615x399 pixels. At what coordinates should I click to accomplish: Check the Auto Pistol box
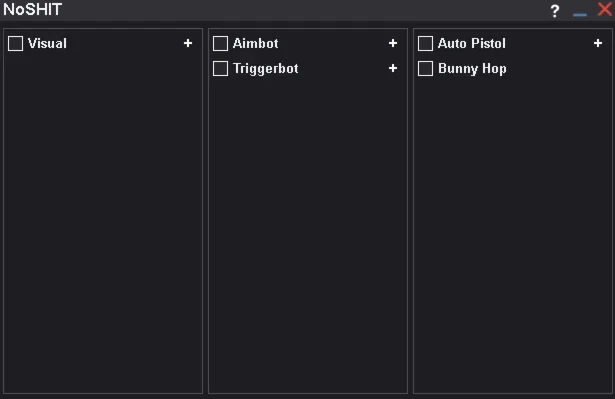pyautogui.click(x=426, y=43)
